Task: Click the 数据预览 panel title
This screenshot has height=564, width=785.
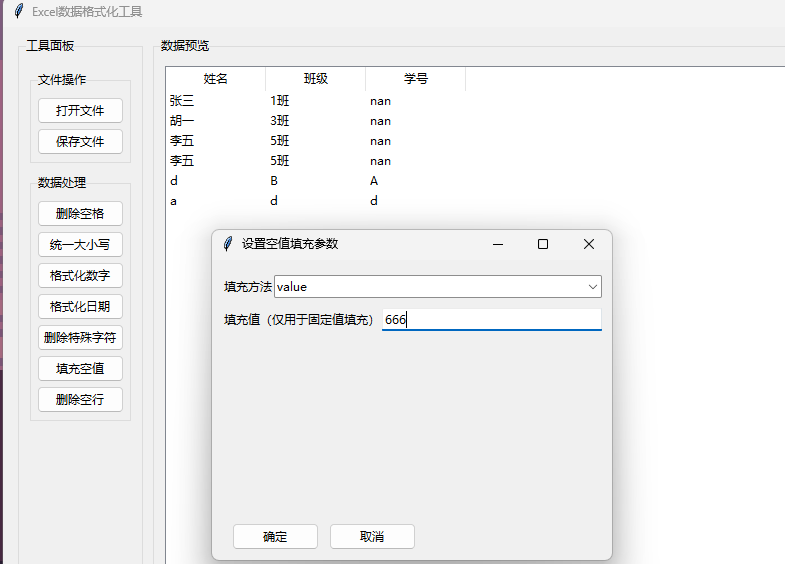Action: click(x=185, y=46)
